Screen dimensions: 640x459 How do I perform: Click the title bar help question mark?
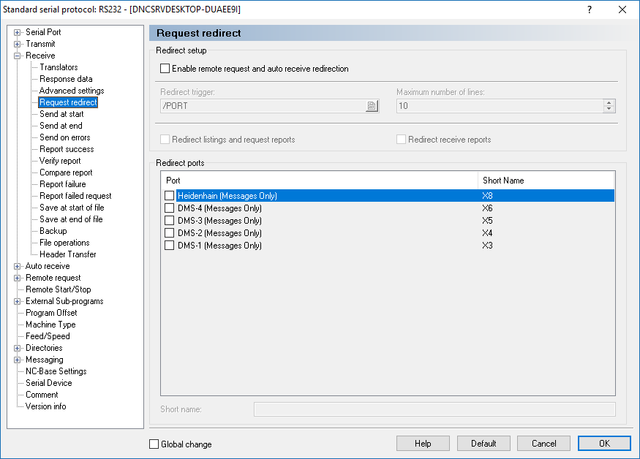589,9
